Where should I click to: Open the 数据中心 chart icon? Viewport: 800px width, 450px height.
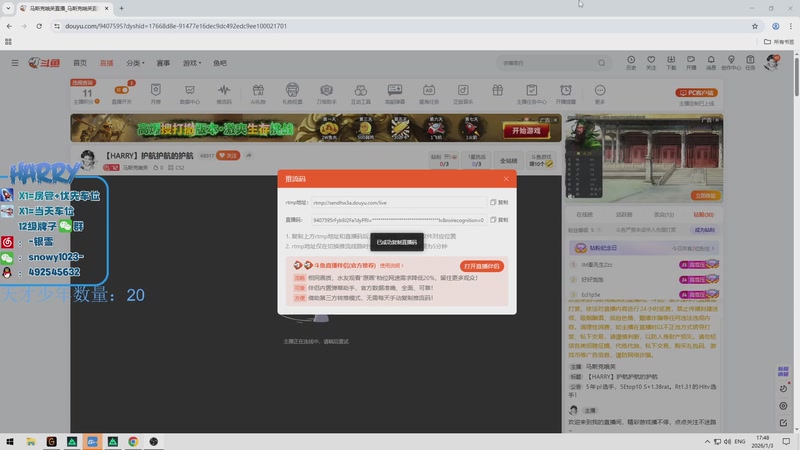pyautogui.click(x=190, y=93)
